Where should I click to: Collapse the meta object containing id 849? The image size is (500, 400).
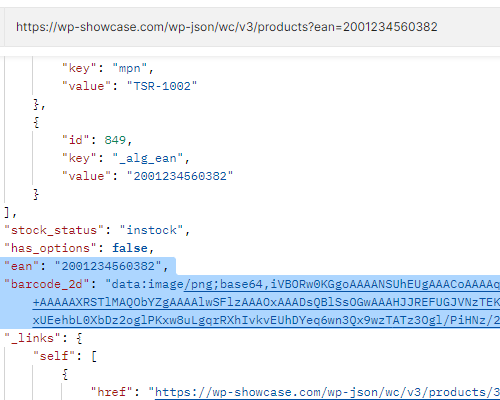pyautogui.click(x=36, y=122)
